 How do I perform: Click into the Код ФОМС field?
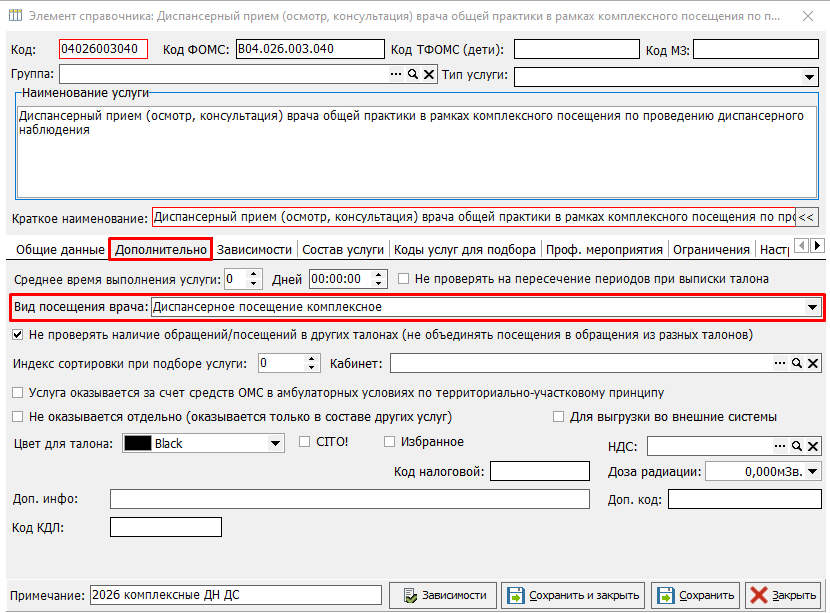point(310,49)
